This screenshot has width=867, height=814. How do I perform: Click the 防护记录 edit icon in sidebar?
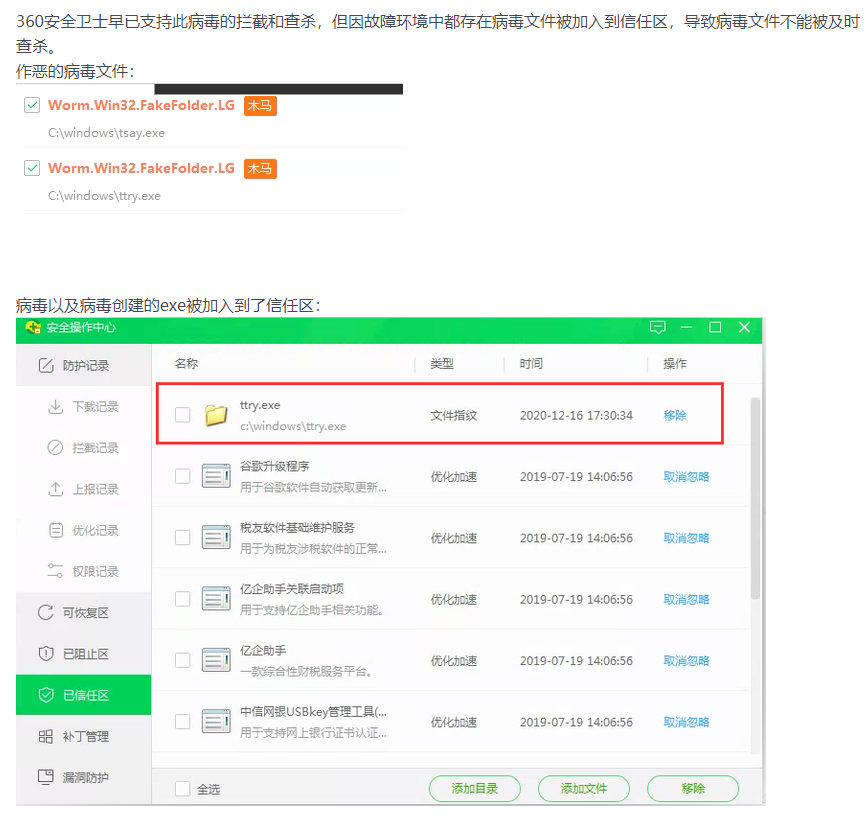[46, 366]
